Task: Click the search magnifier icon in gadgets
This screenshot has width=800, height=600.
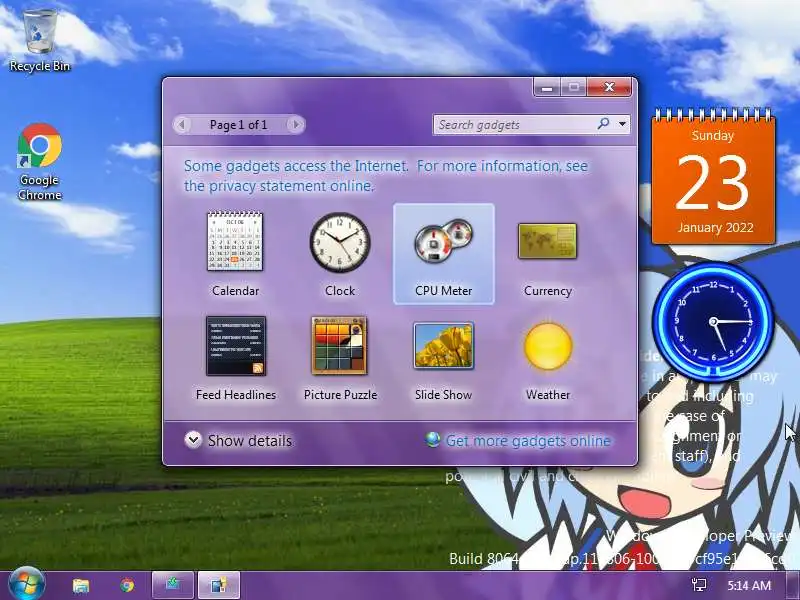Action: coord(604,124)
